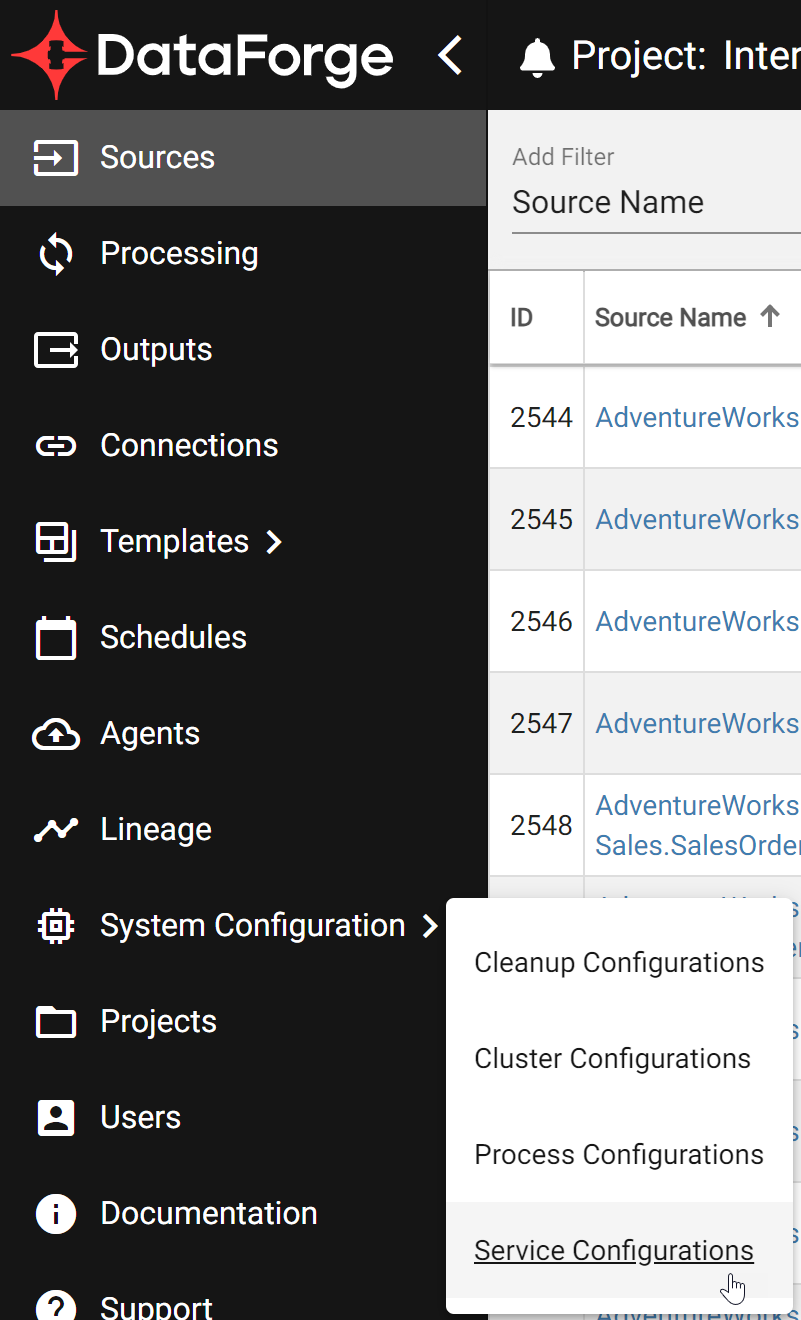Viewport: 801px width, 1320px height.
Task: Go to Sources in the sidebar
Action: (x=243, y=158)
